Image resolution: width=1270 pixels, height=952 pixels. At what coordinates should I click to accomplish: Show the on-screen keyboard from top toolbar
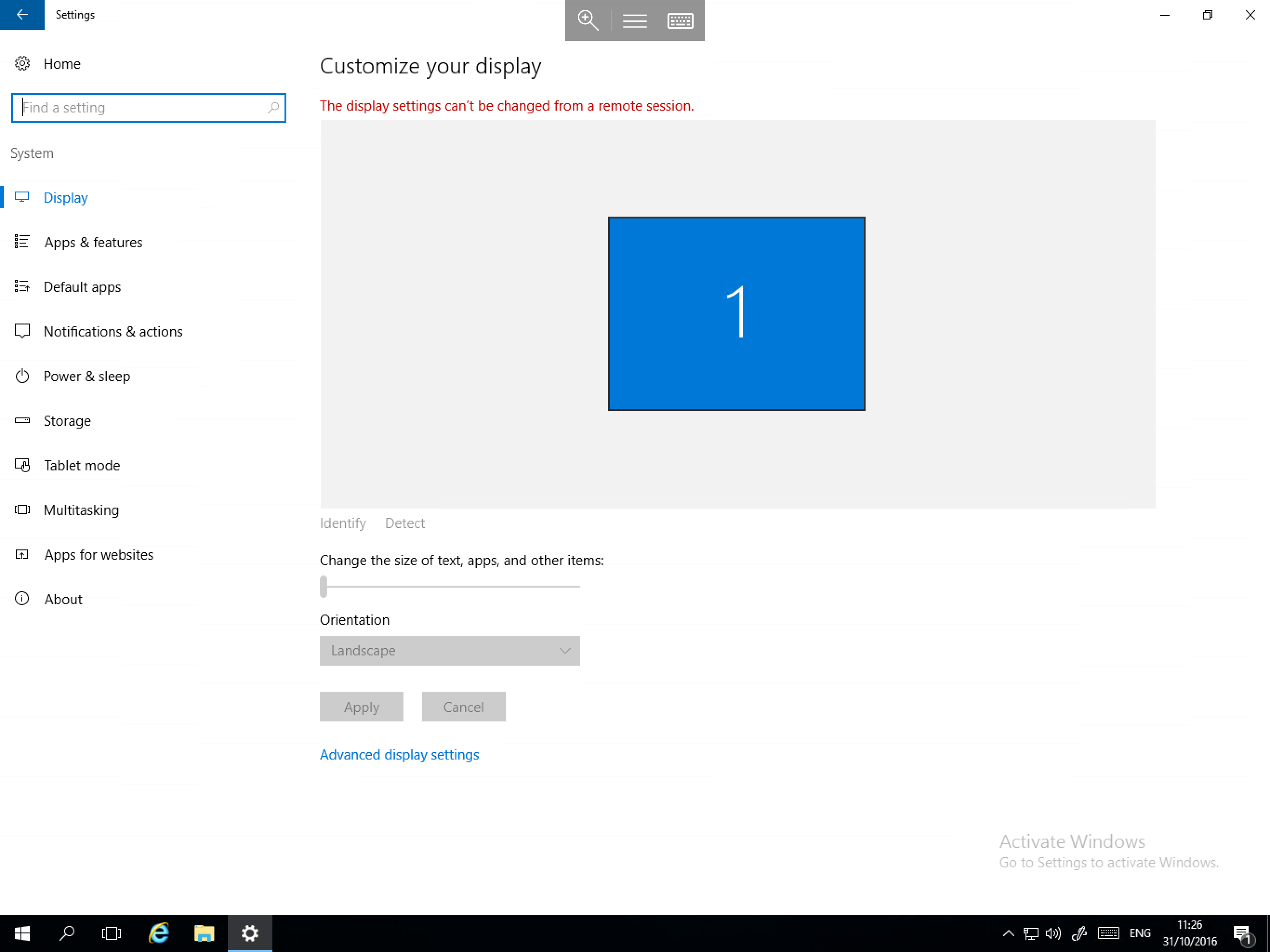pyautogui.click(x=681, y=20)
